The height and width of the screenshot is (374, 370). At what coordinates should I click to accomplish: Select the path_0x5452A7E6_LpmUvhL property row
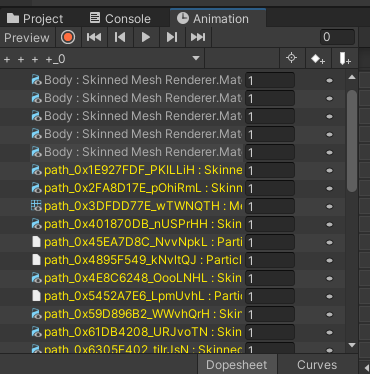(172, 296)
